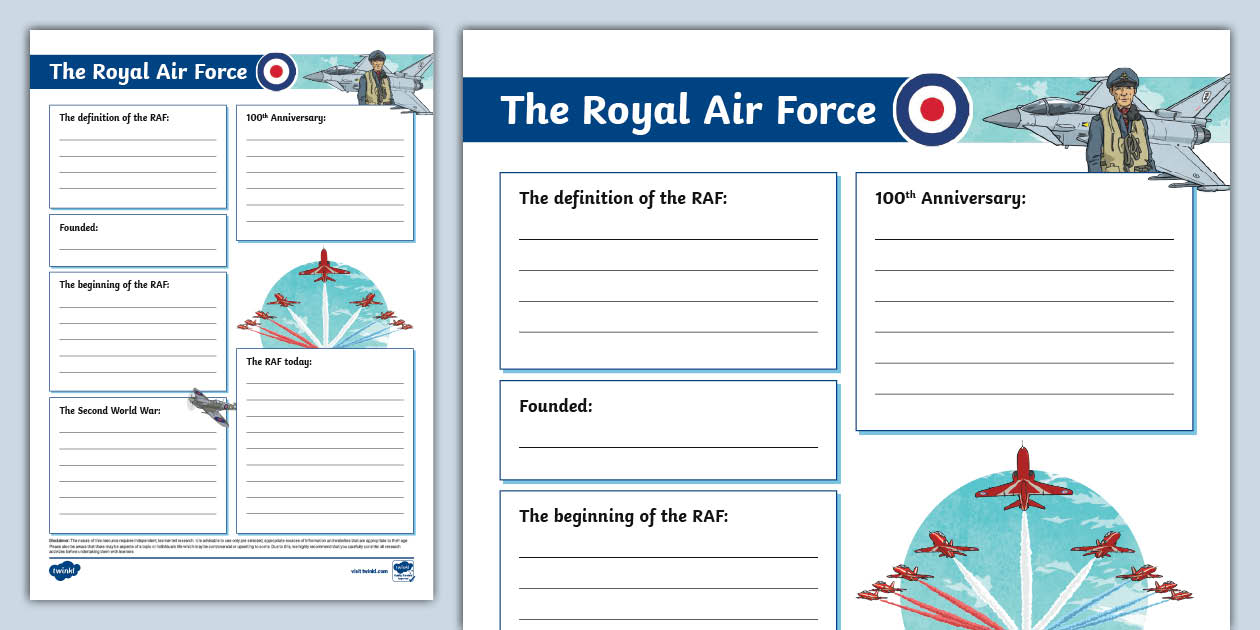Click the twinkl quality approved badge
Viewport: 1260px width, 630px height.
pos(403,571)
